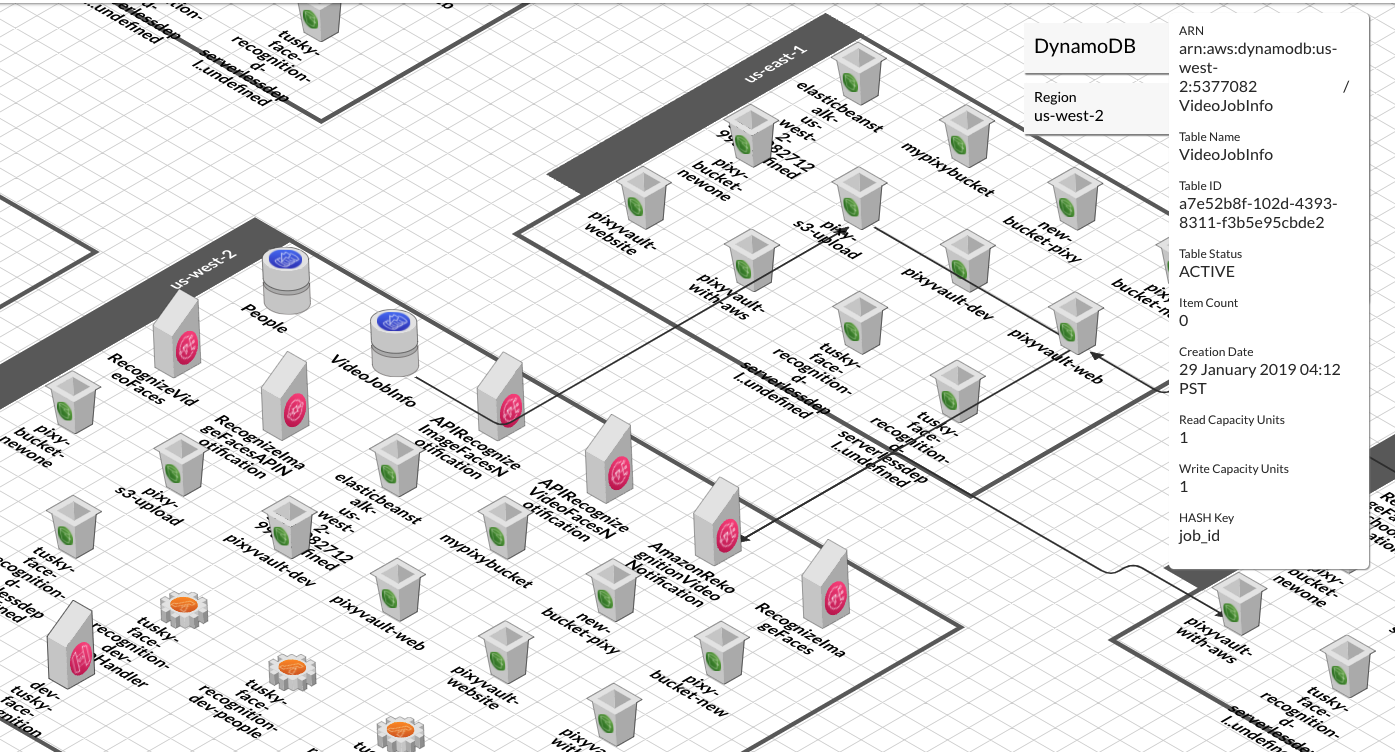Select dev-tusky-face-recognition Lambda icon

[x=71, y=646]
